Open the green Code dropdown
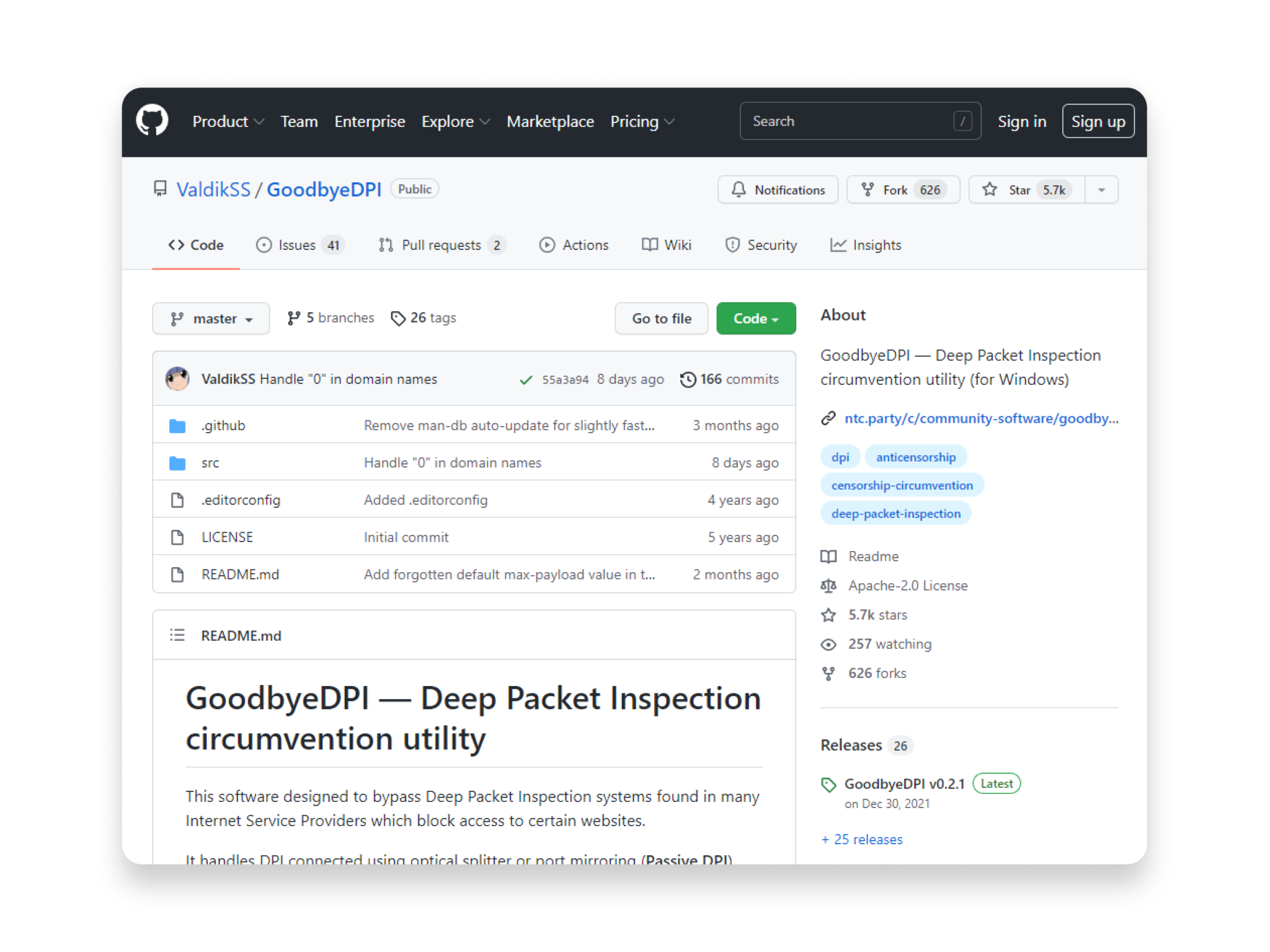 coord(756,319)
